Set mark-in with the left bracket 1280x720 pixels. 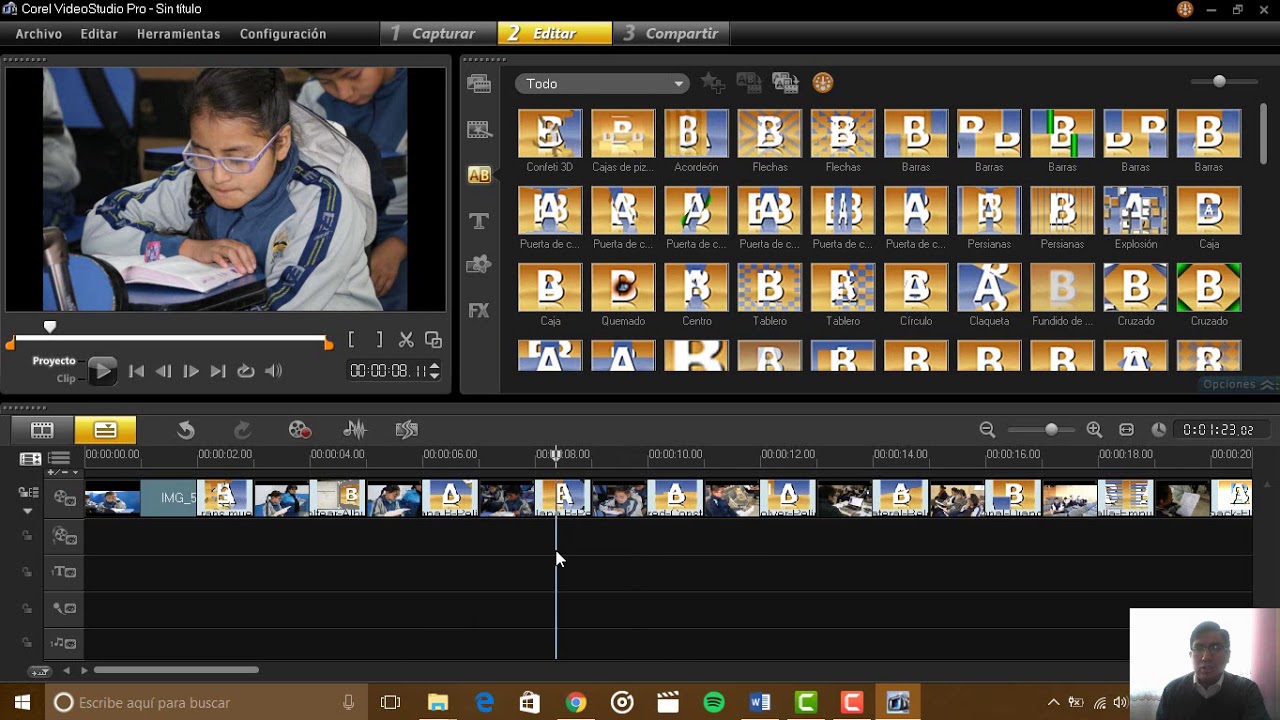pyautogui.click(x=351, y=340)
